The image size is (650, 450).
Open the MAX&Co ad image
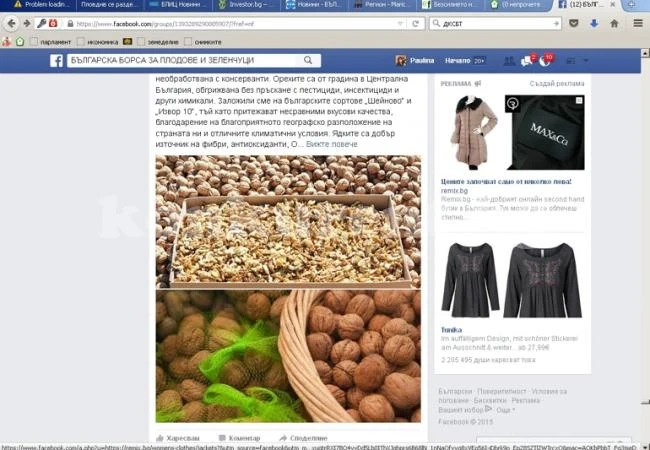pos(545,133)
